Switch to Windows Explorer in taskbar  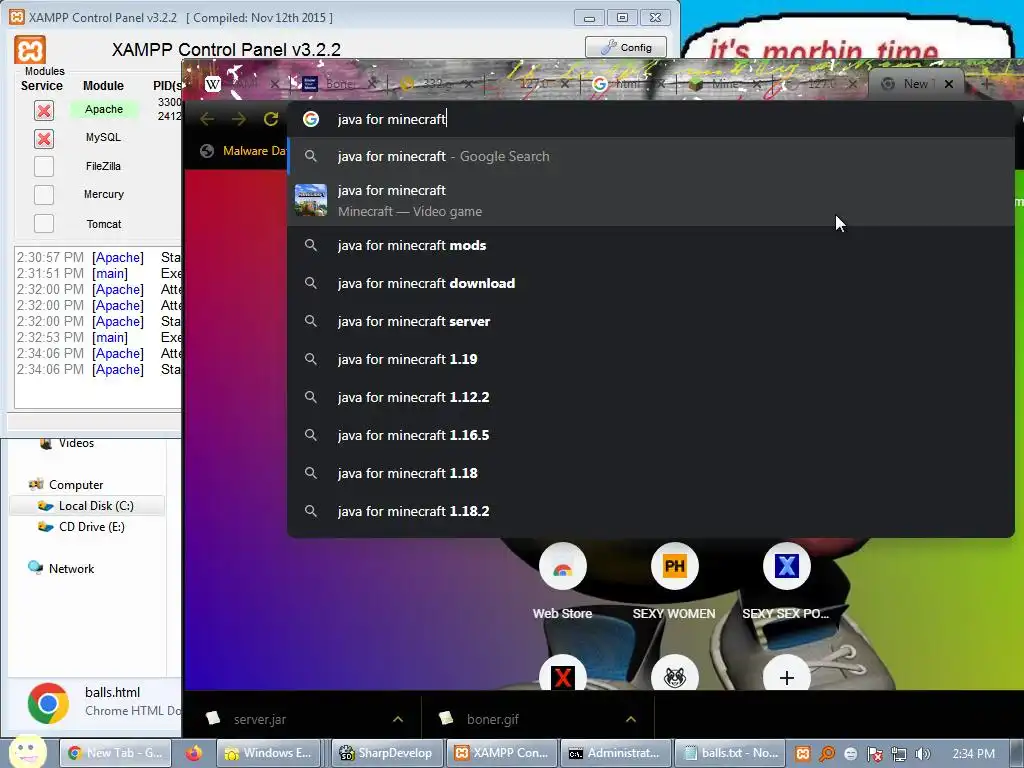click(268, 753)
